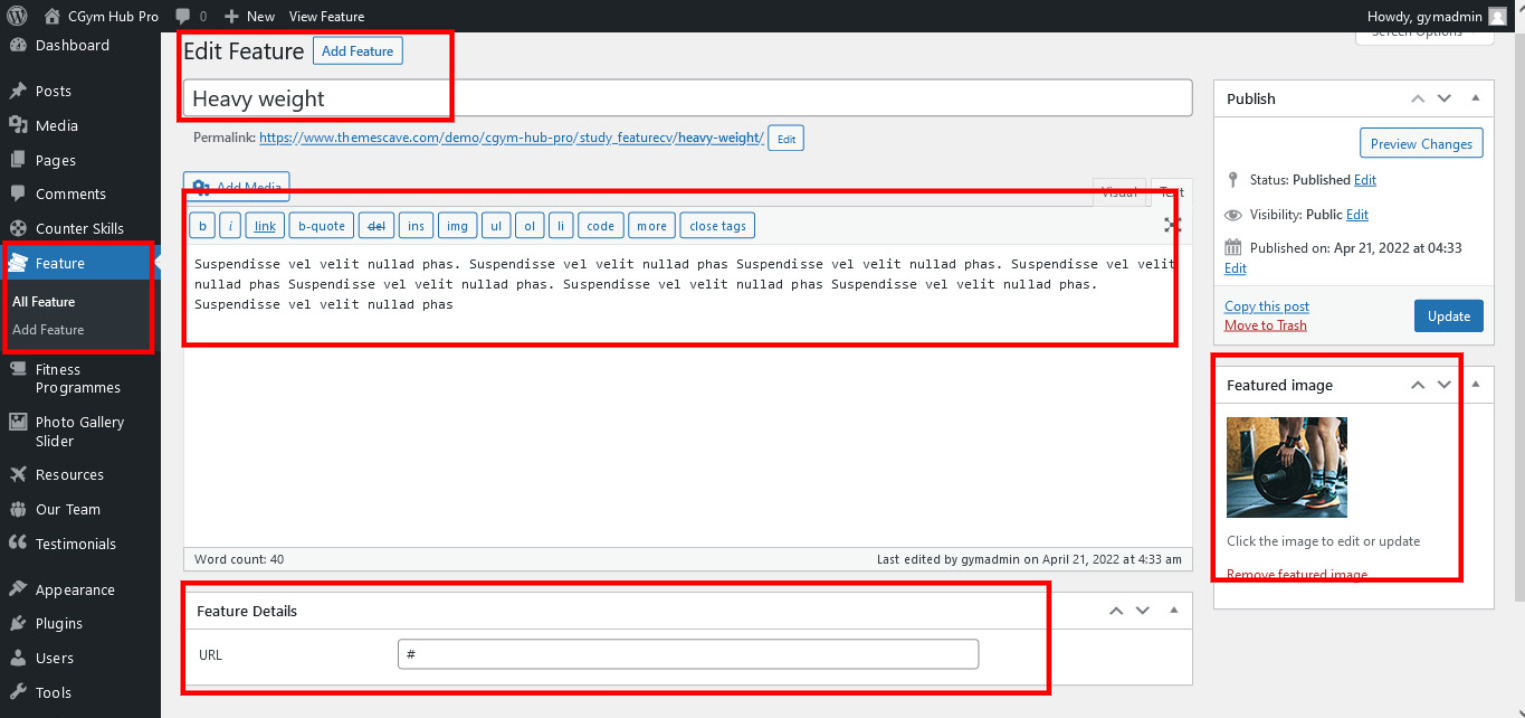Open the Testimonials menu
Image resolution: width=1525 pixels, height=718 pixels.
pos(75,544)
